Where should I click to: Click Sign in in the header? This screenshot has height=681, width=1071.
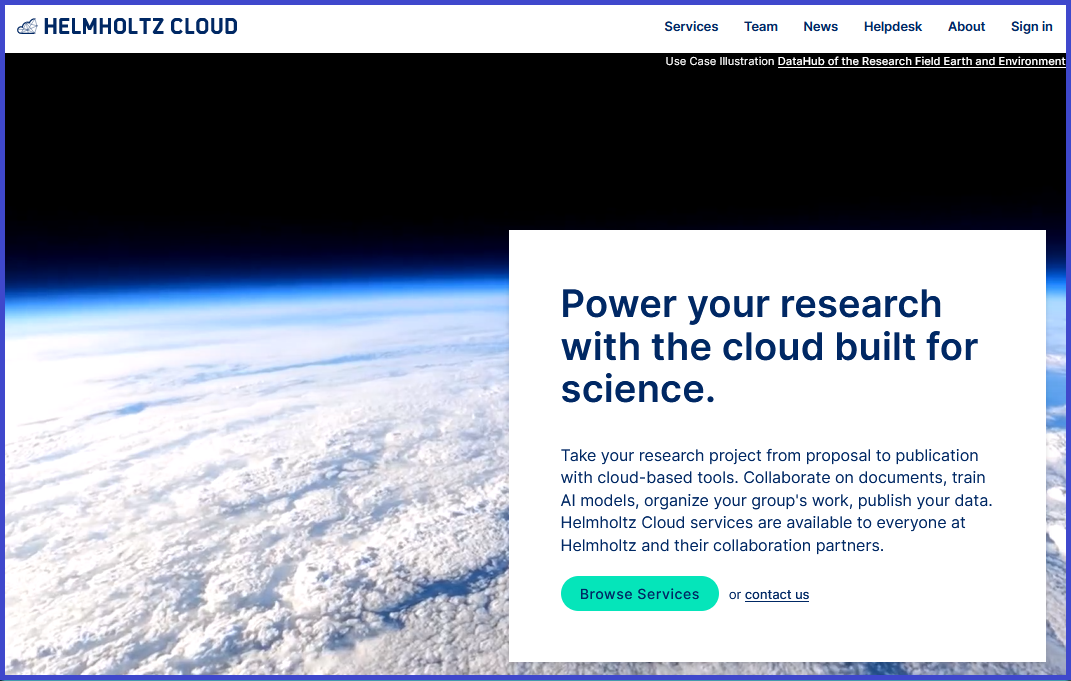pyautogui.click(x=1031, y=27)
